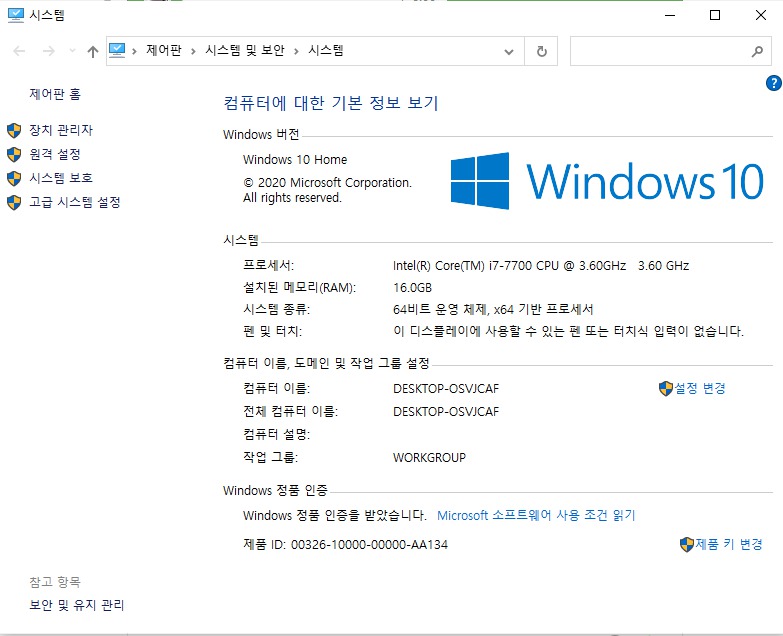Click the computer icon in the address bar

(117, 50)
